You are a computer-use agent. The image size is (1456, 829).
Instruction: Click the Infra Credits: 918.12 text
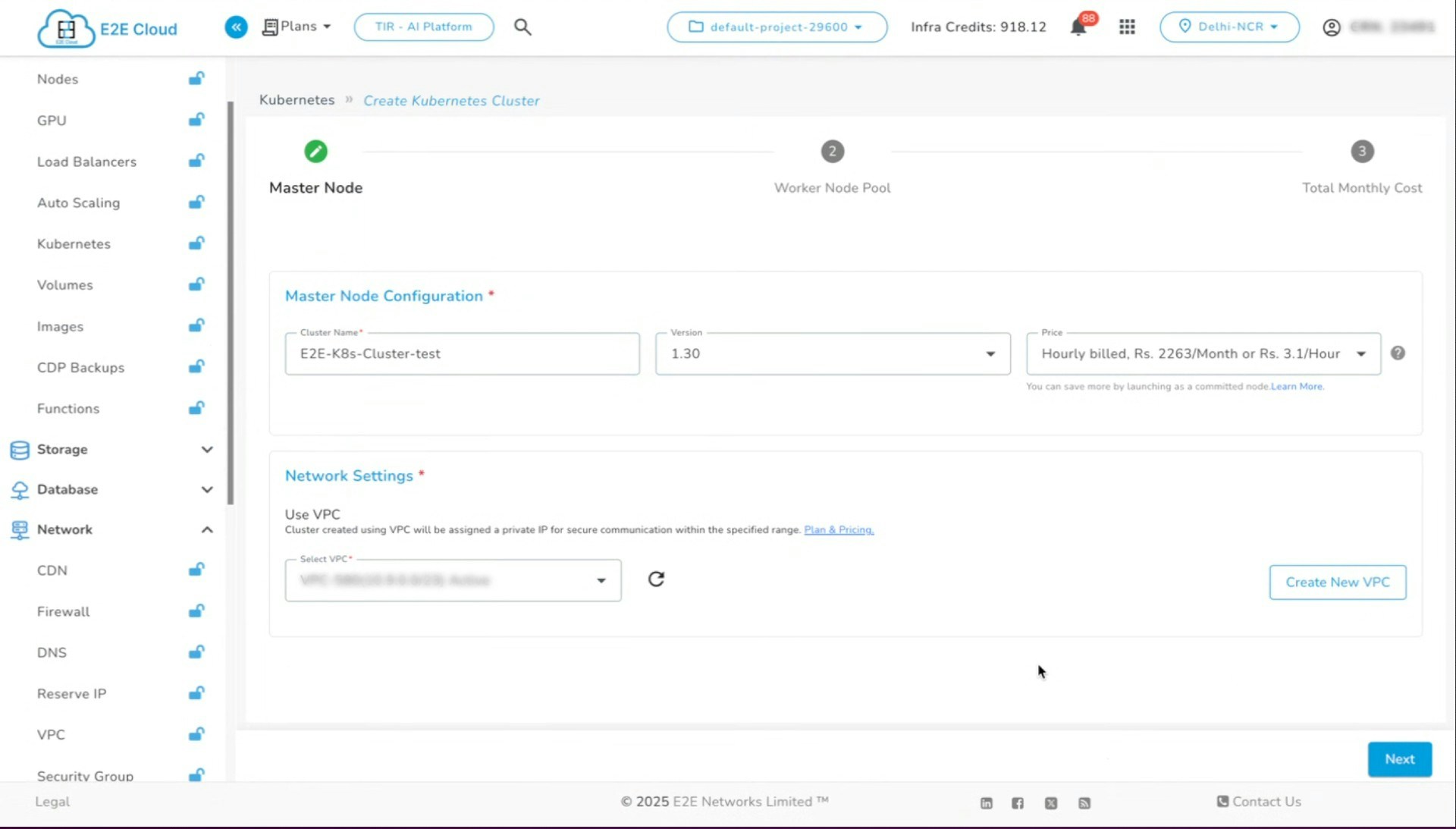tap(978, 27)
